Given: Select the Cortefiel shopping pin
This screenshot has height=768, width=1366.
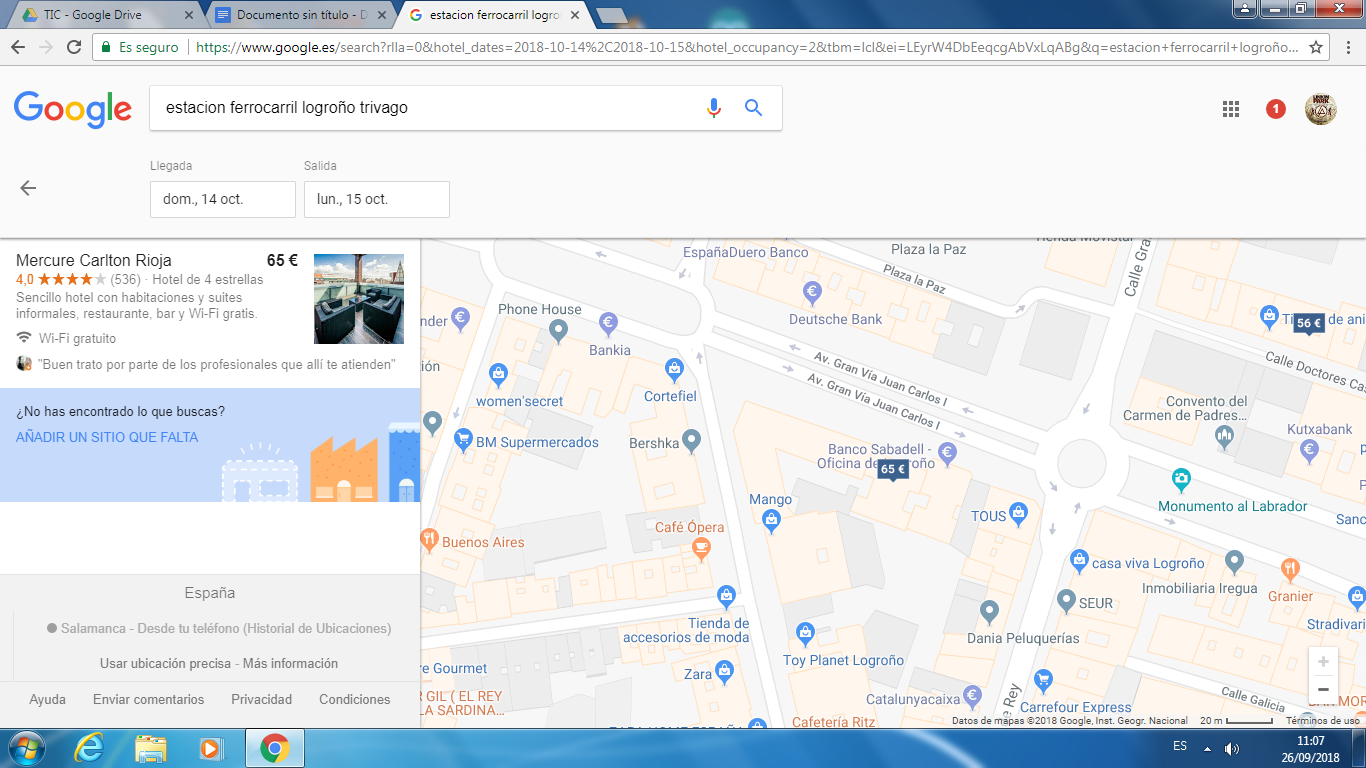Looking at the screenshot, I should click(x=674, y=369).
